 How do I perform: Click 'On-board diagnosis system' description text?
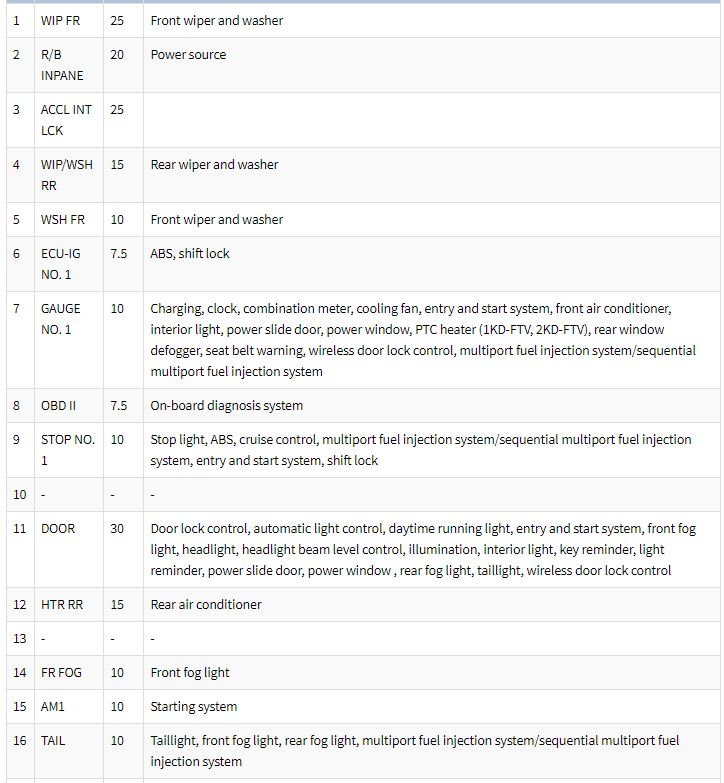227,405
